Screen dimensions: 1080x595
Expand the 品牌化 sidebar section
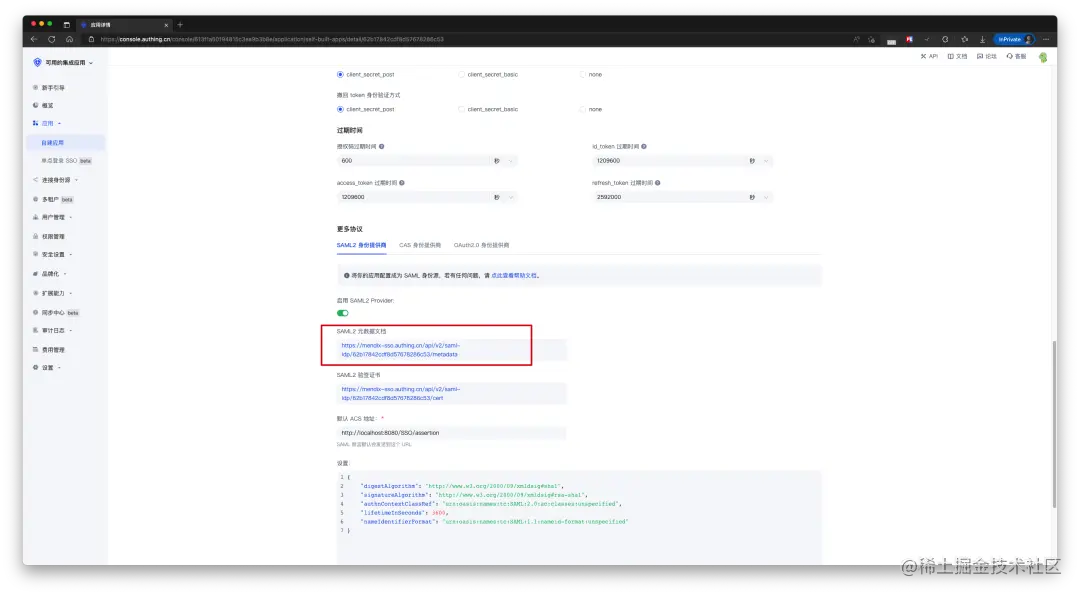click(x=65, y=273)
